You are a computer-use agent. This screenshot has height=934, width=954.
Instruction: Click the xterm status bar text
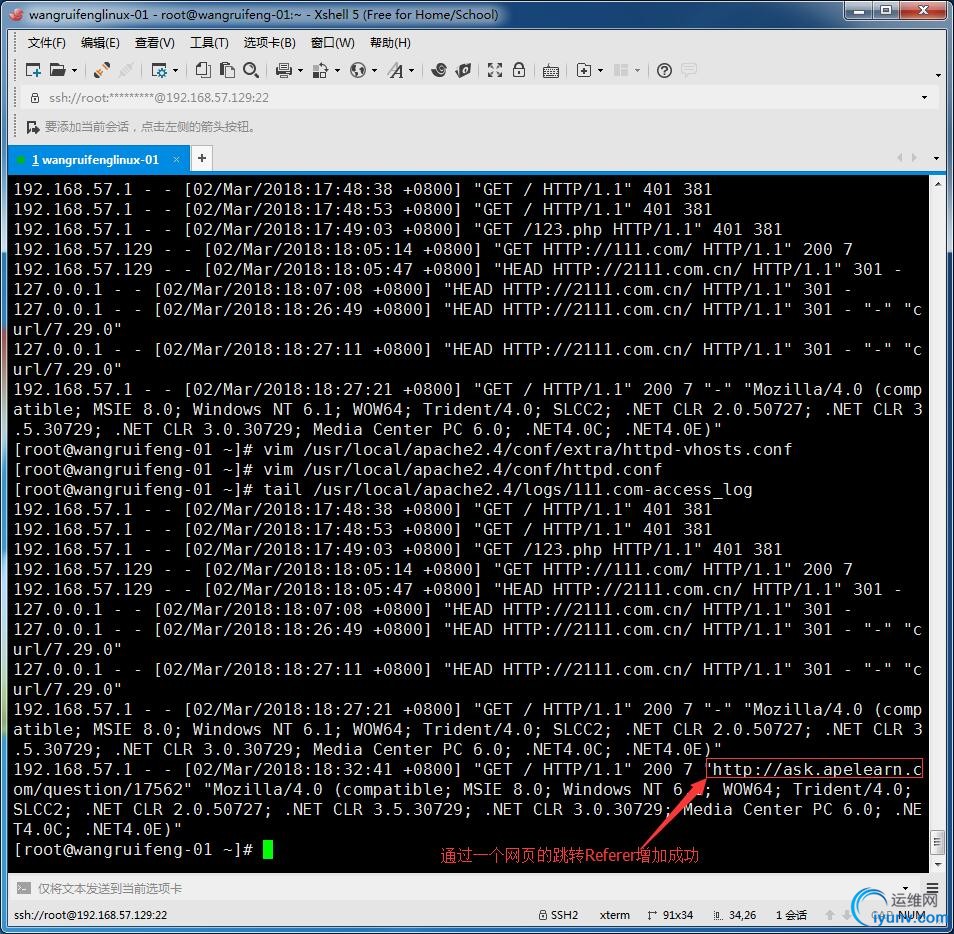click(x=615, y=915)
